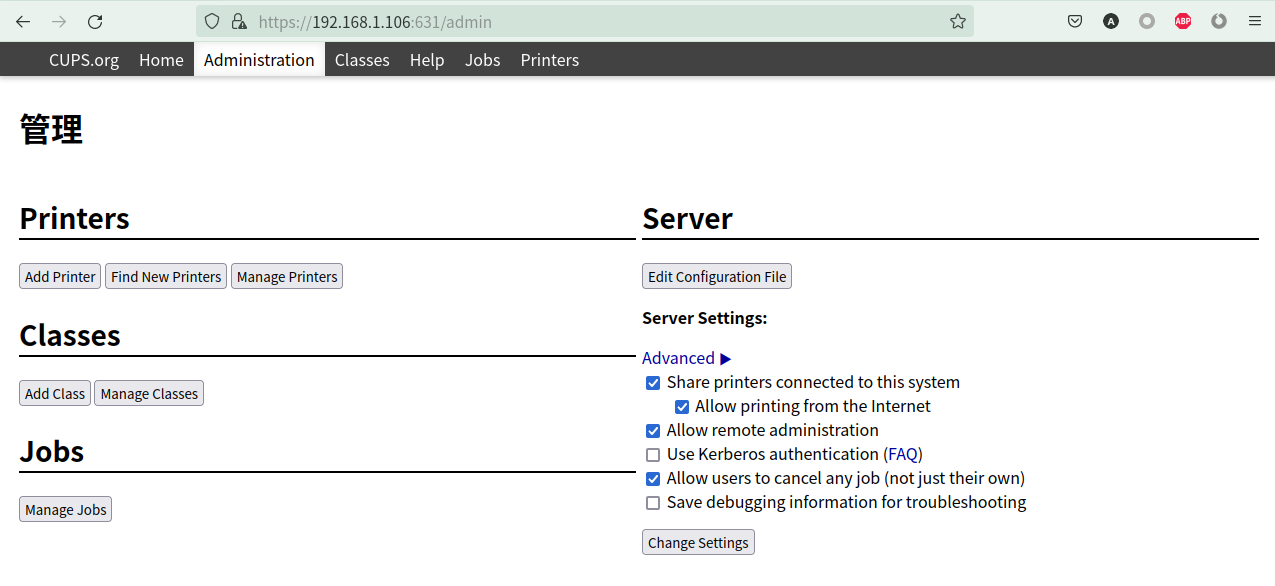Click the Adblock Plus extension icon
The image size is (1275, 586).
[x=1183, y=21]
